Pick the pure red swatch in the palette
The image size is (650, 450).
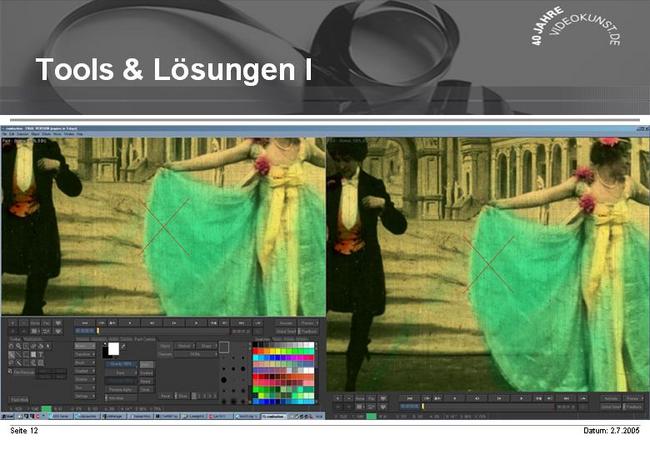click(255, 351)
